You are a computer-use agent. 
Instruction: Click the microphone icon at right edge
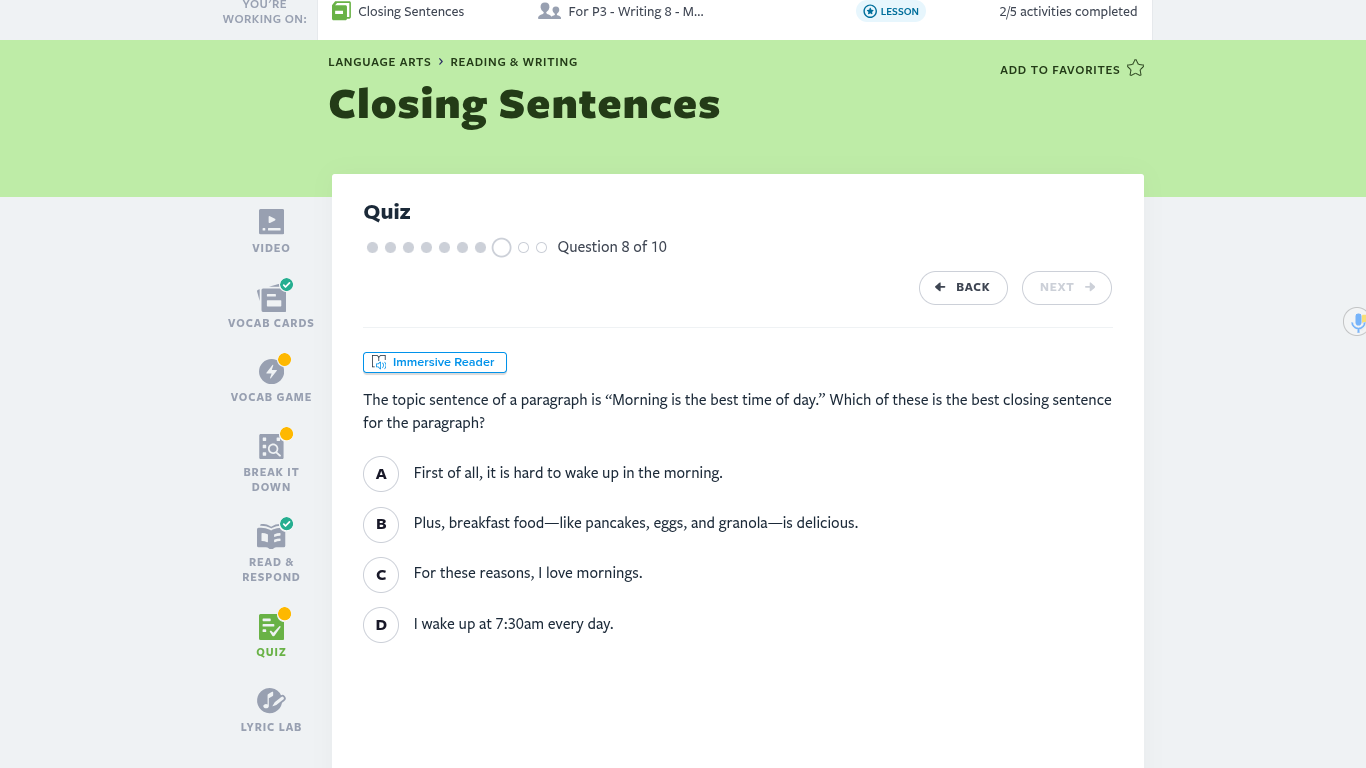click(1357, 322)
